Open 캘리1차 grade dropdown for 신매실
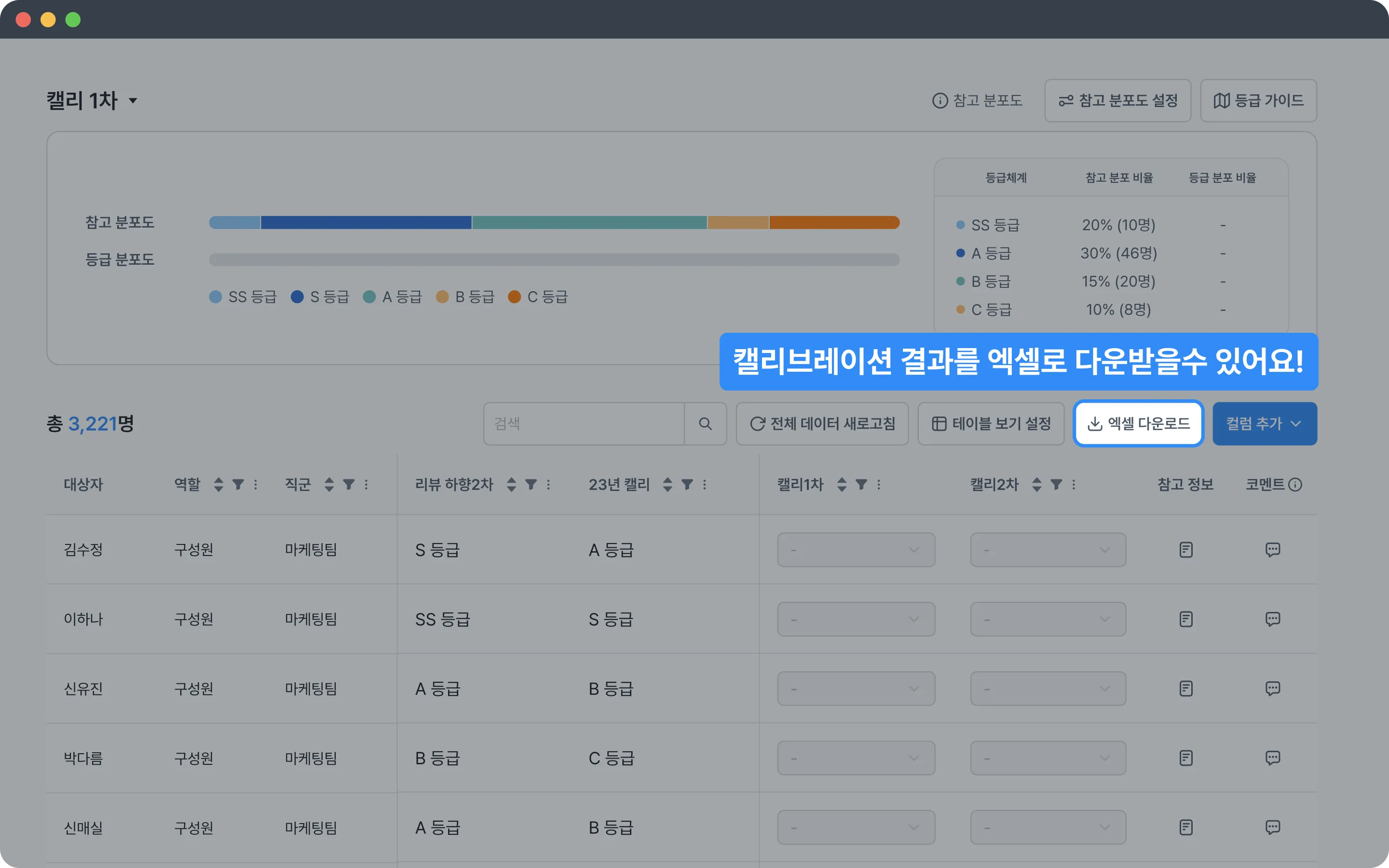Image resolution: width=1389 pixels, height=868 pixels. pyautogui.click(x=856, y=827)
